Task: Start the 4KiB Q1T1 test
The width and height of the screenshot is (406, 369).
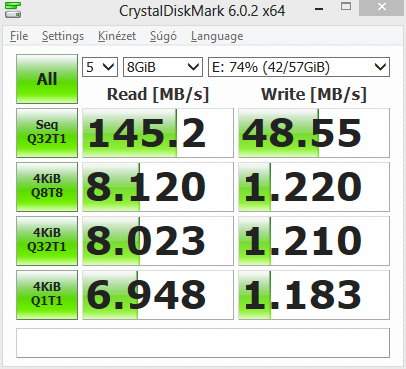Action: click(47, 295)
